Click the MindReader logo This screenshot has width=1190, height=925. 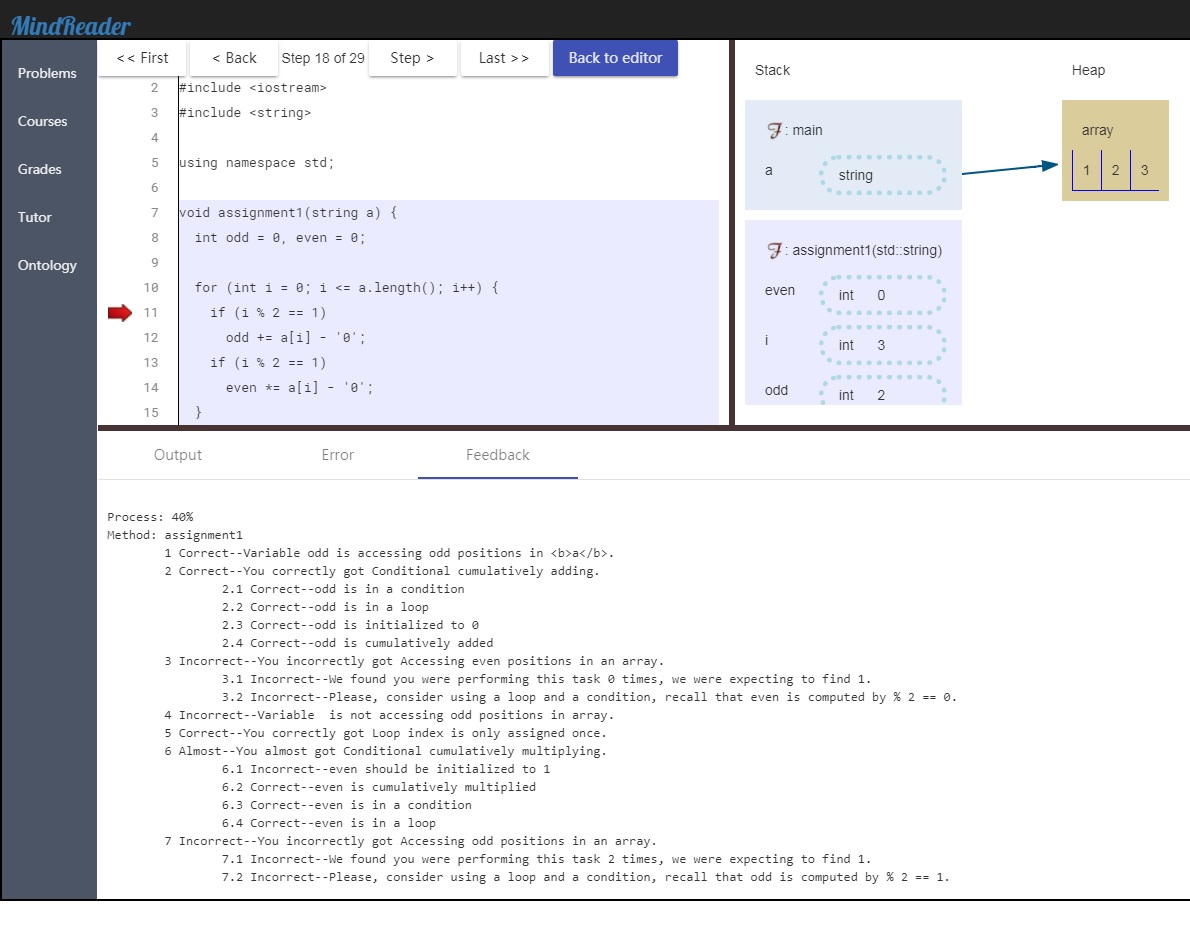tap(71, 26)
